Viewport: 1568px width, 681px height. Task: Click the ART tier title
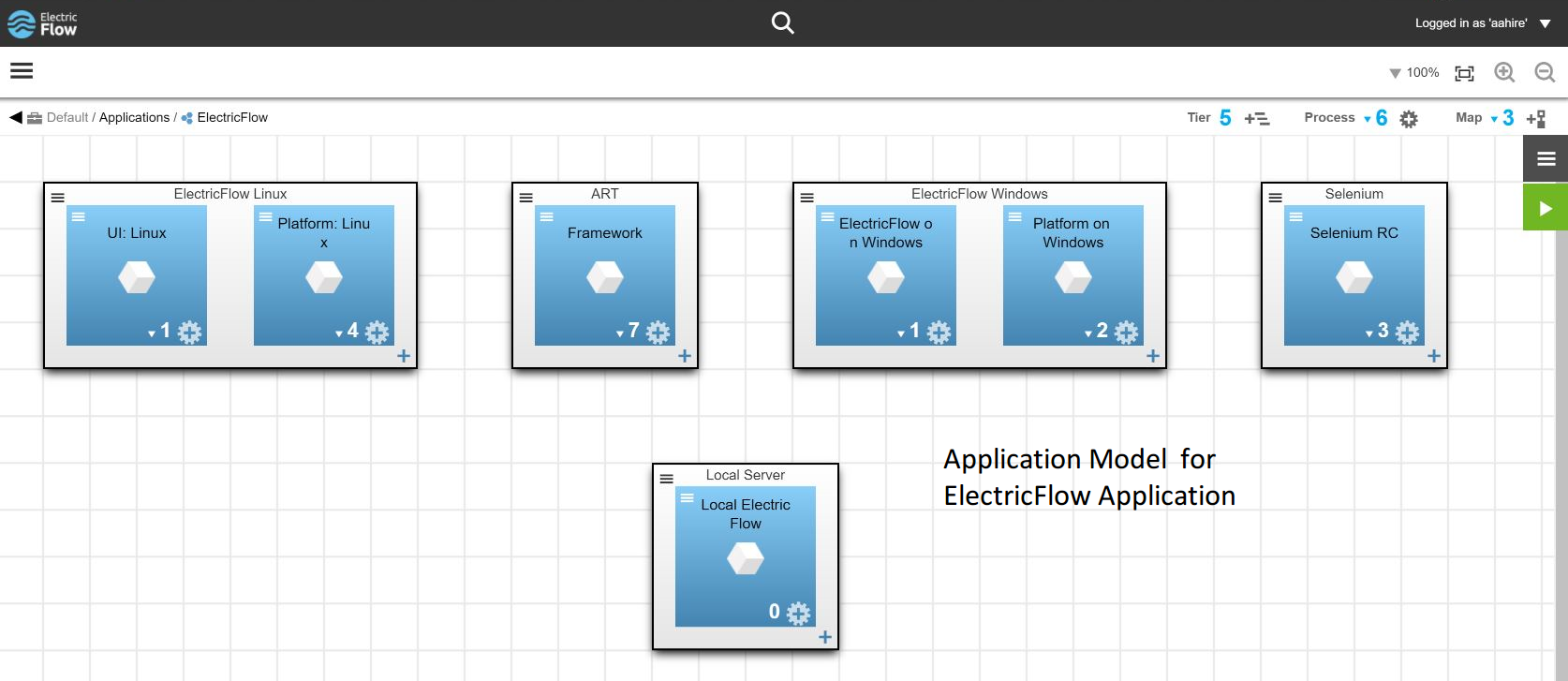pos(605,194)
